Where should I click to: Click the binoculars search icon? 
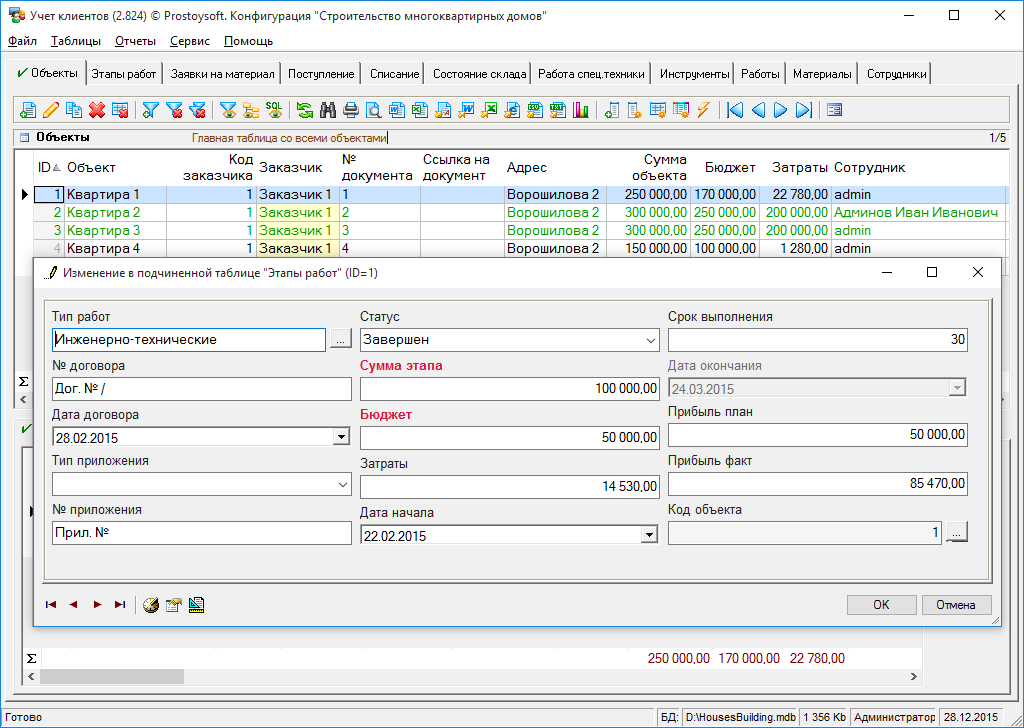[x=327, y=110]
